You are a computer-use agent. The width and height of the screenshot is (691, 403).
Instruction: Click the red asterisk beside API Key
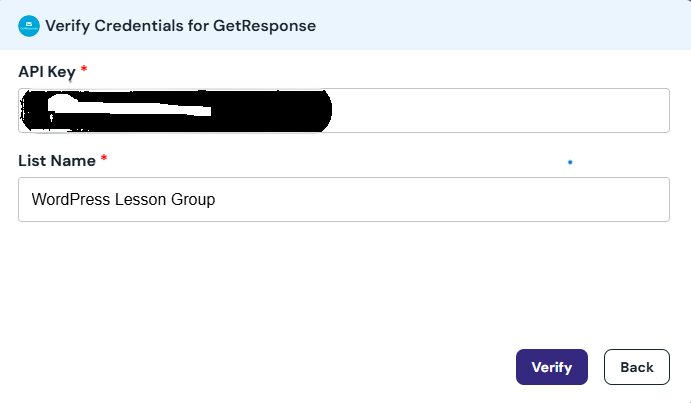click(x=85, y=70)
